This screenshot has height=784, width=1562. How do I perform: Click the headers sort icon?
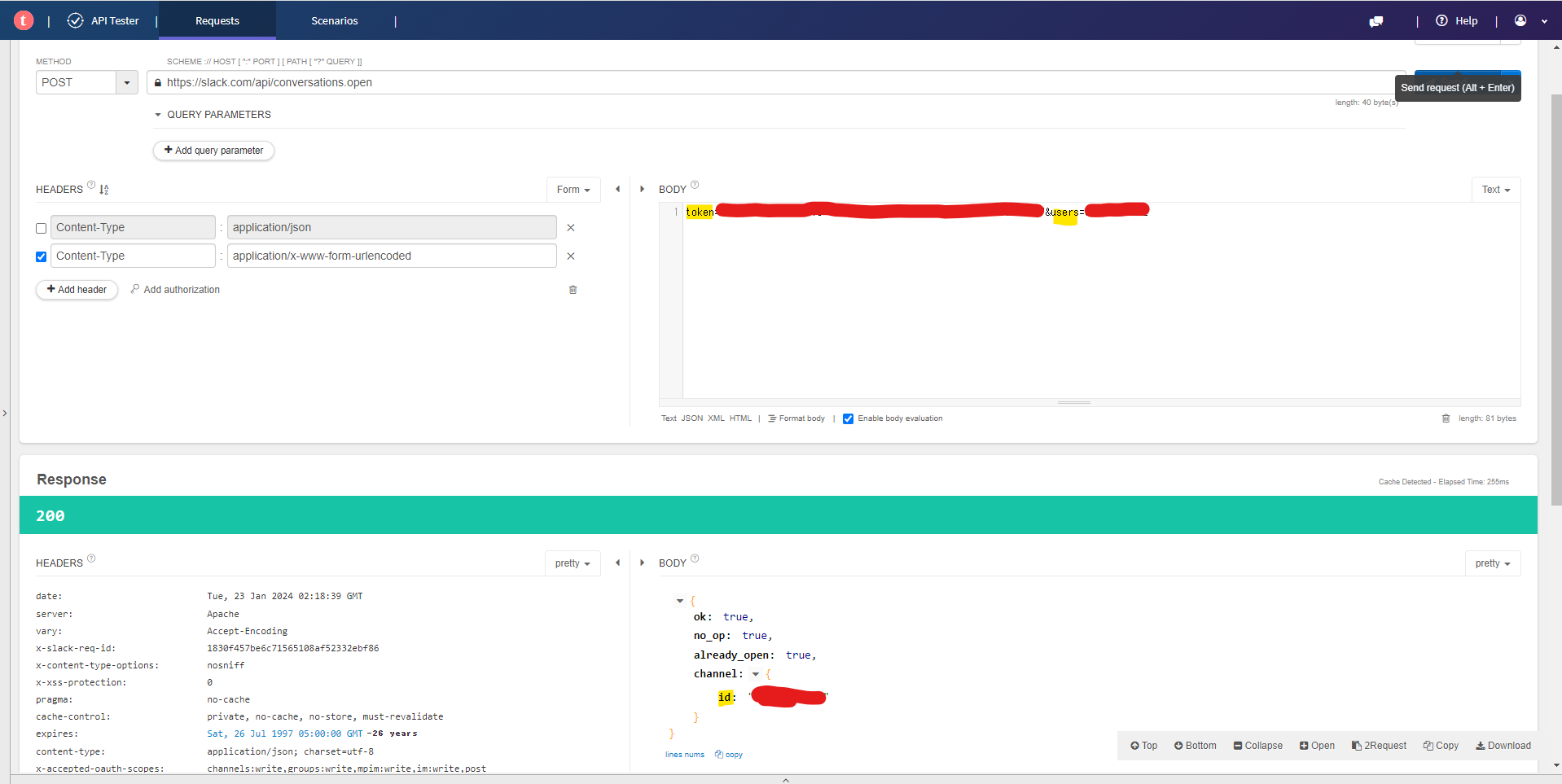[104, 190]
